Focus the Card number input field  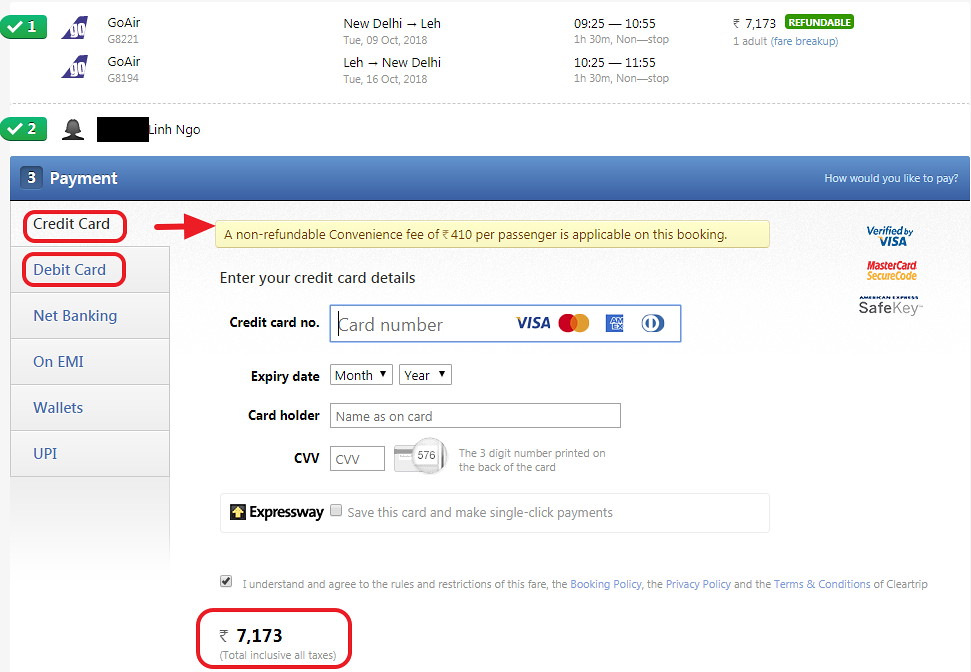click(x=505, y=323)
